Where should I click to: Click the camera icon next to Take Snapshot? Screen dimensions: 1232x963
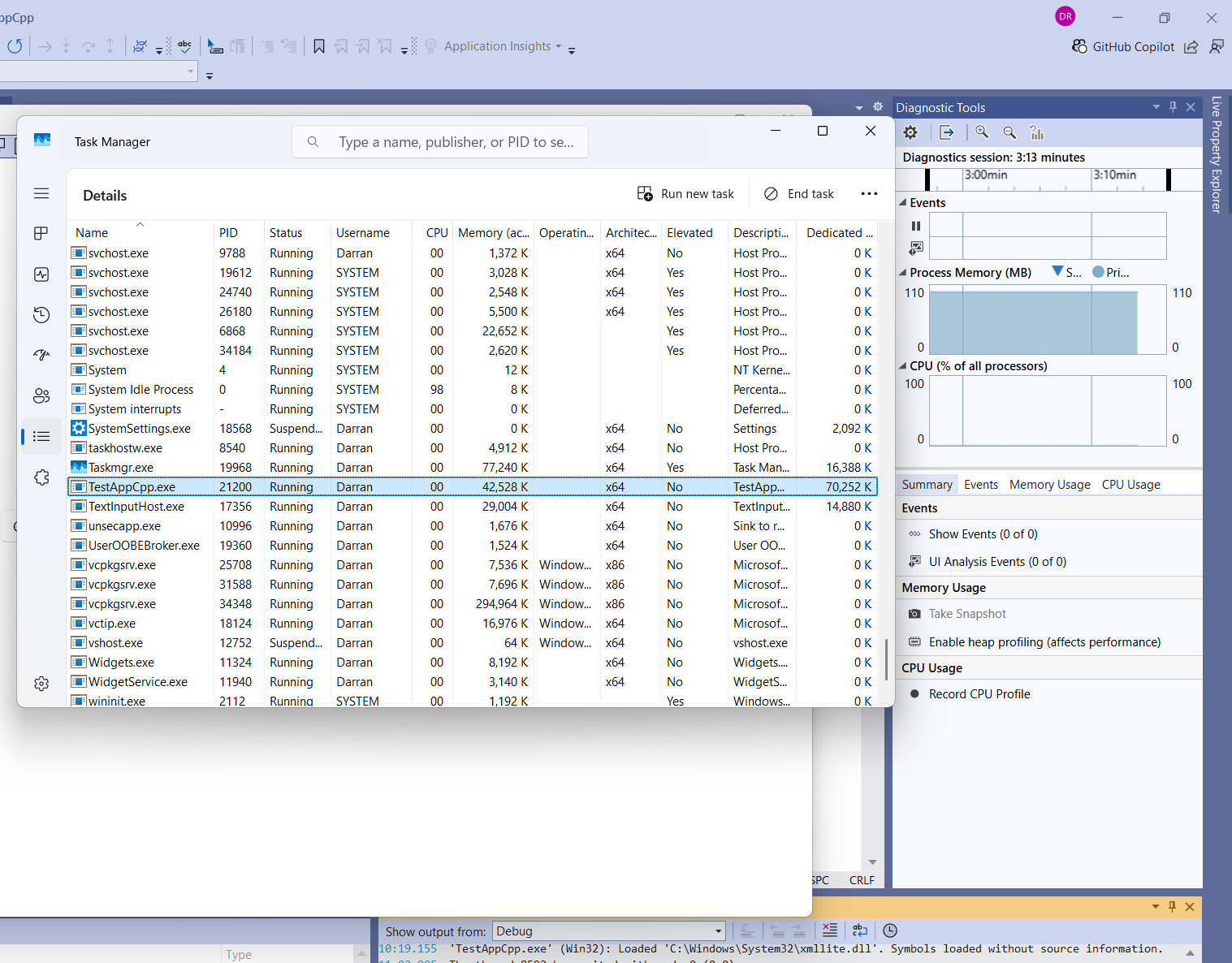click(914, 614)
